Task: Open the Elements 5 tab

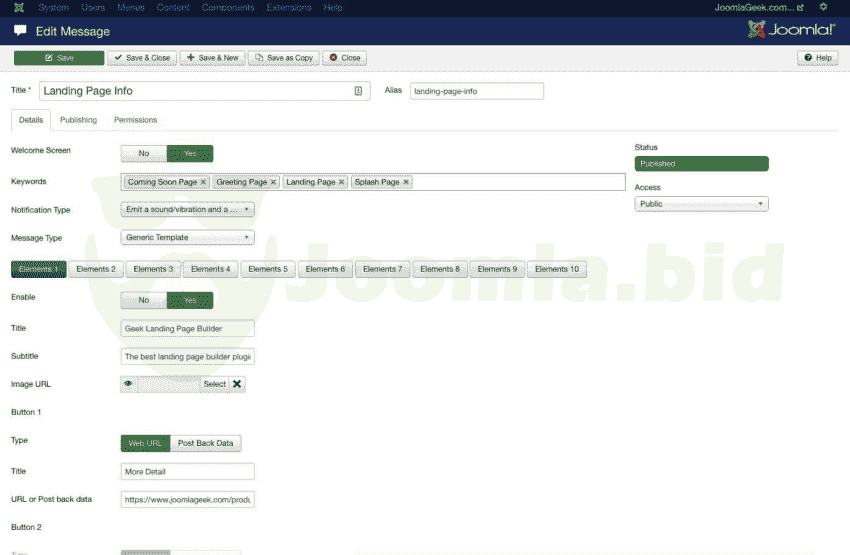Action: (267, 269)
